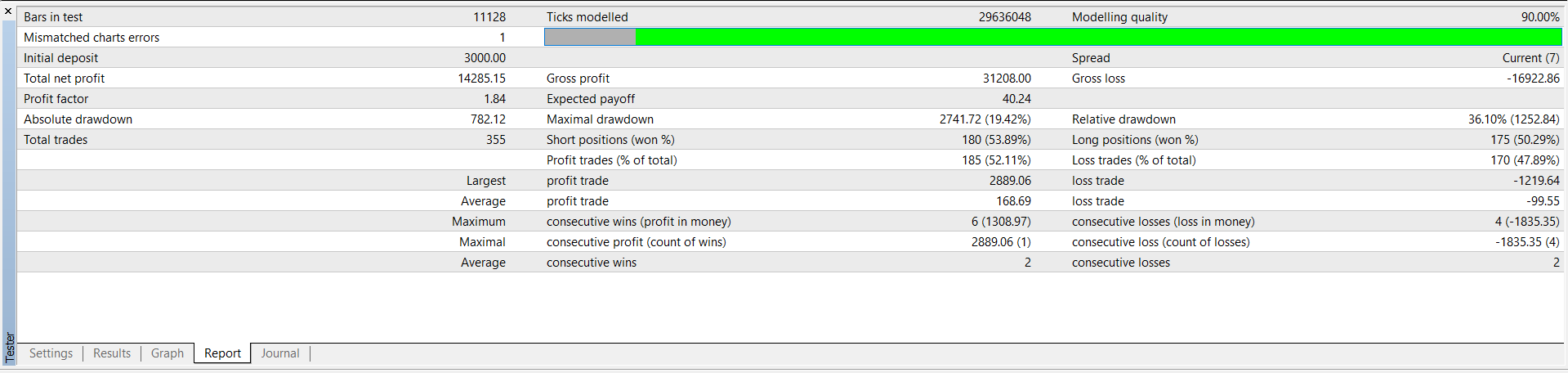Select the Total net profit value 14285.15
Image resolution: width=1568 pixels, height=373 pixels.
pyautogui.click(x=481, y=79)
